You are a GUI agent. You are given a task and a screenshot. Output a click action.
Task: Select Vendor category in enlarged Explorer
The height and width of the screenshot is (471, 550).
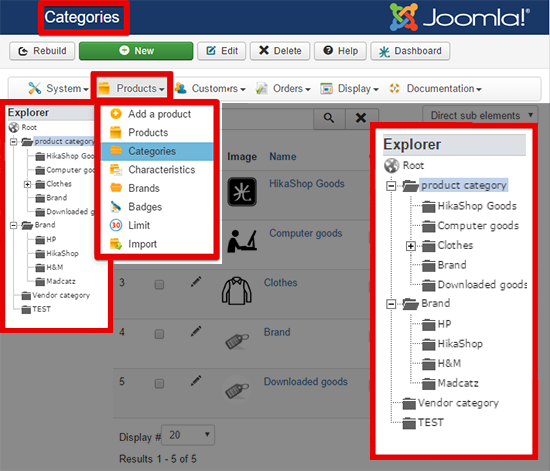[458, 403]
